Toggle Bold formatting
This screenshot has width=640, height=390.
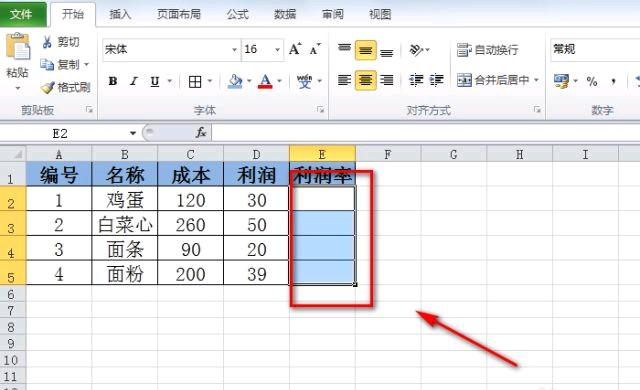point(113,81)
